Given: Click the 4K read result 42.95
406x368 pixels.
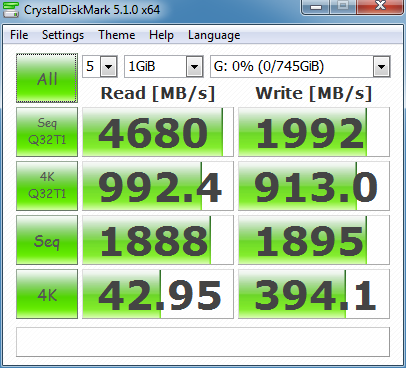Looking at the screenshot, I should coord(158,294).
